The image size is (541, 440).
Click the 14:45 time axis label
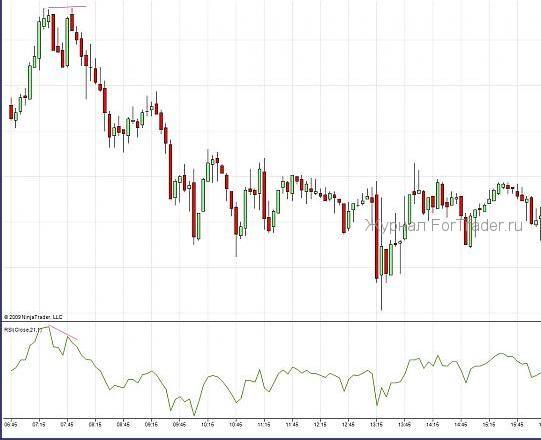tap(461, 424)
